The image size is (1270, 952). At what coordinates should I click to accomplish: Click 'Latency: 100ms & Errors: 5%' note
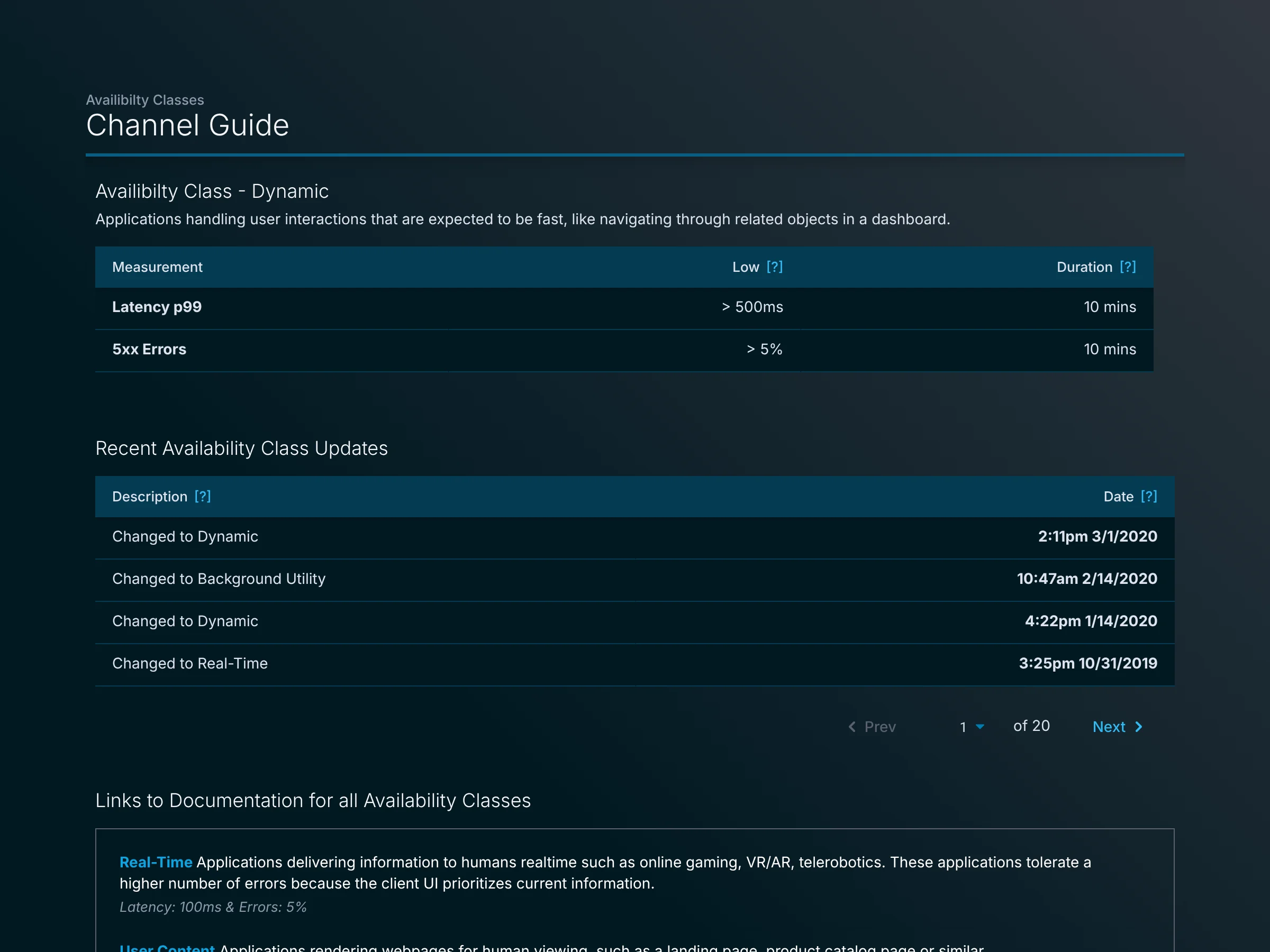tap(213, 907)
